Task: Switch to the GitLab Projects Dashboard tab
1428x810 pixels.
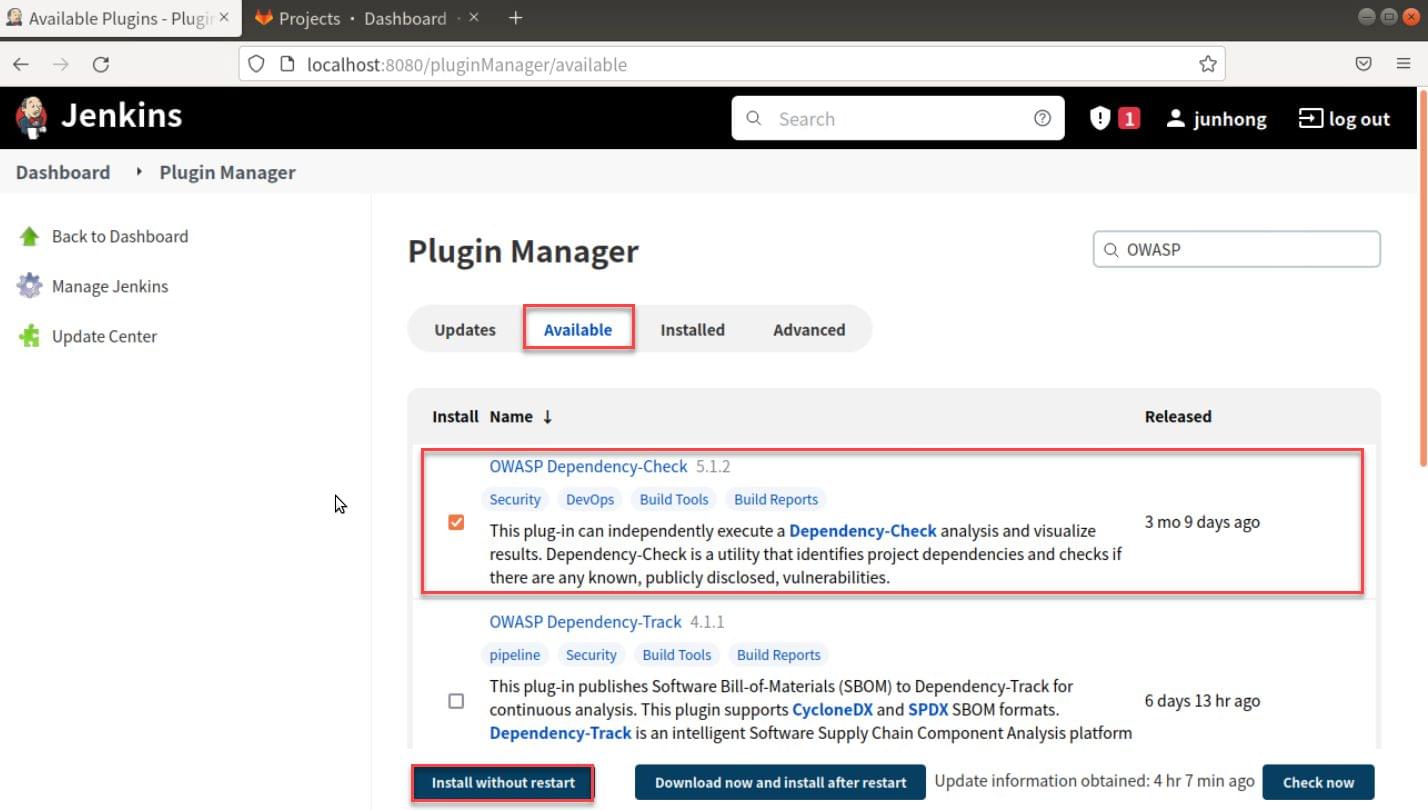Action: (365, 18)
